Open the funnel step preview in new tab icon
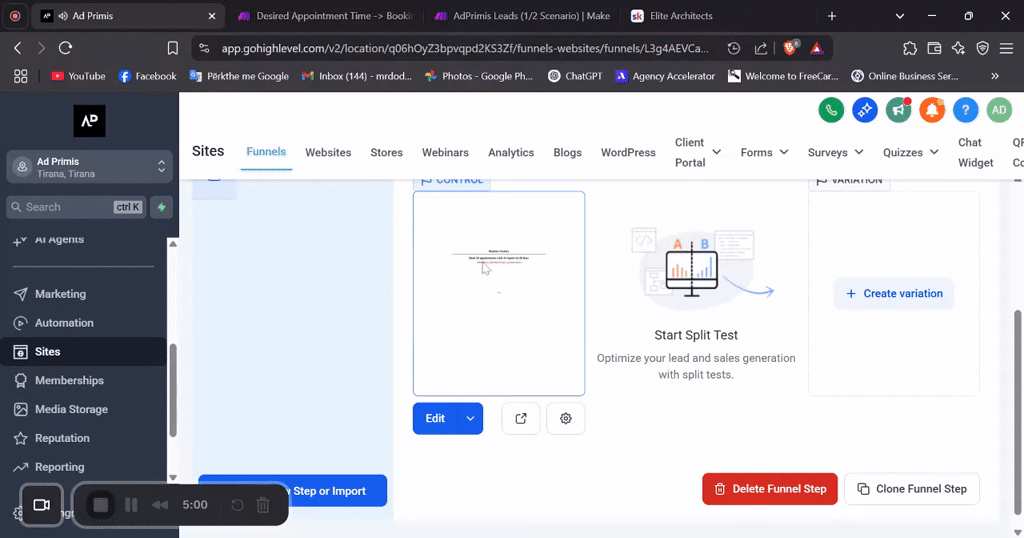The image size is (1024, 538). pos(520,419)
